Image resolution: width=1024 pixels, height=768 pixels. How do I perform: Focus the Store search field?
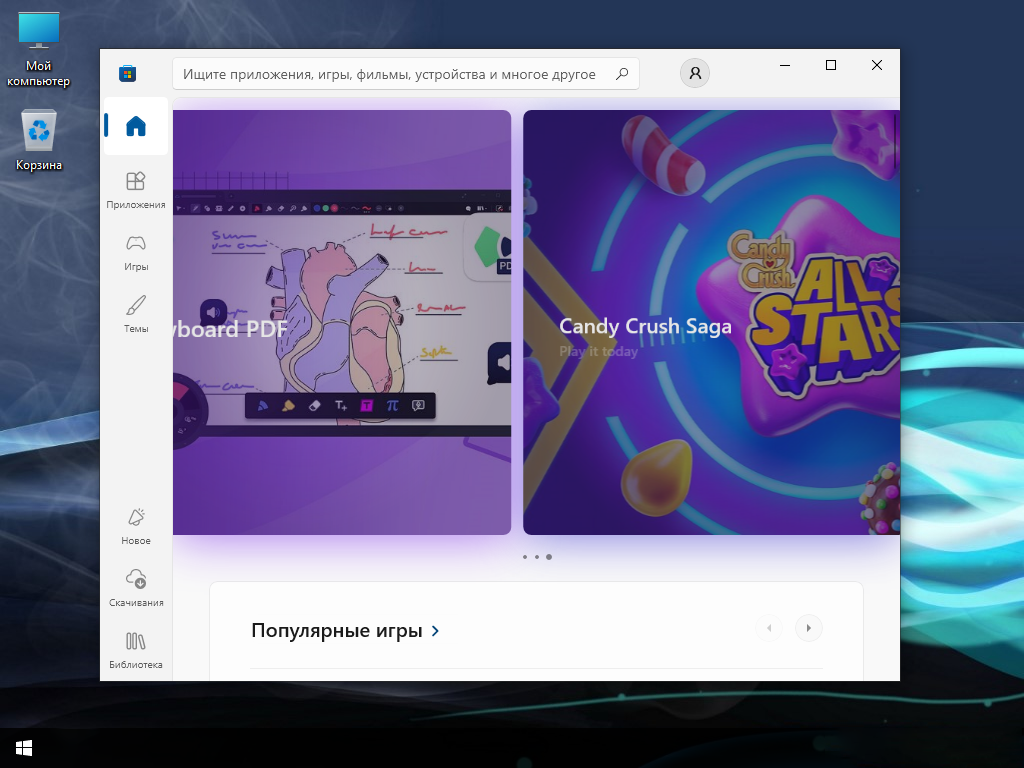click(x=406, y=74)
